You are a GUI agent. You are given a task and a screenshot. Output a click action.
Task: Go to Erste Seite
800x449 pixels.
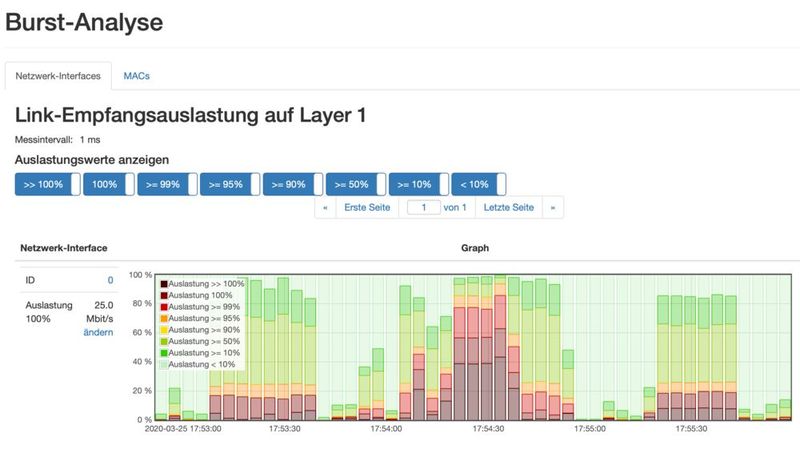367,208
